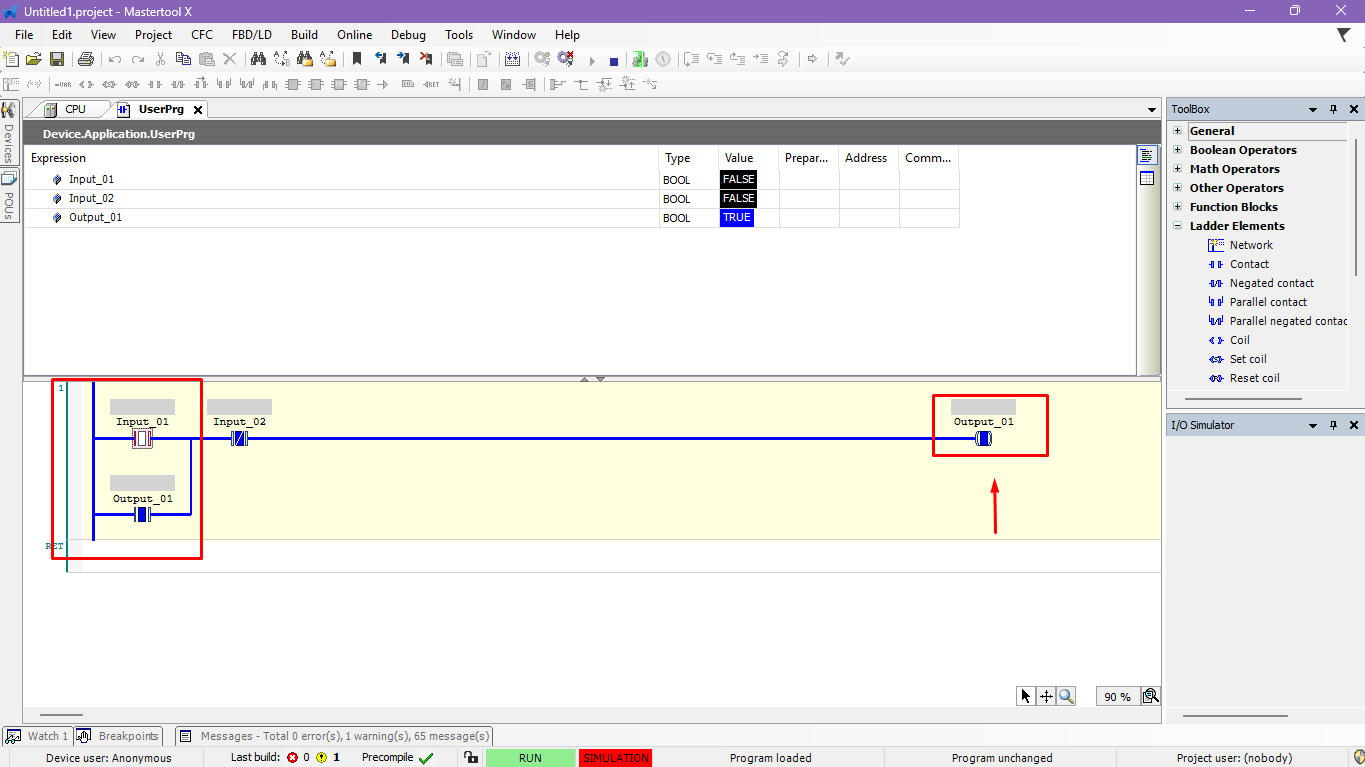Image resolution: width=1365 pixels, height=767 pixels.
Task: Open the Online menu
Action: click(354, 34)
